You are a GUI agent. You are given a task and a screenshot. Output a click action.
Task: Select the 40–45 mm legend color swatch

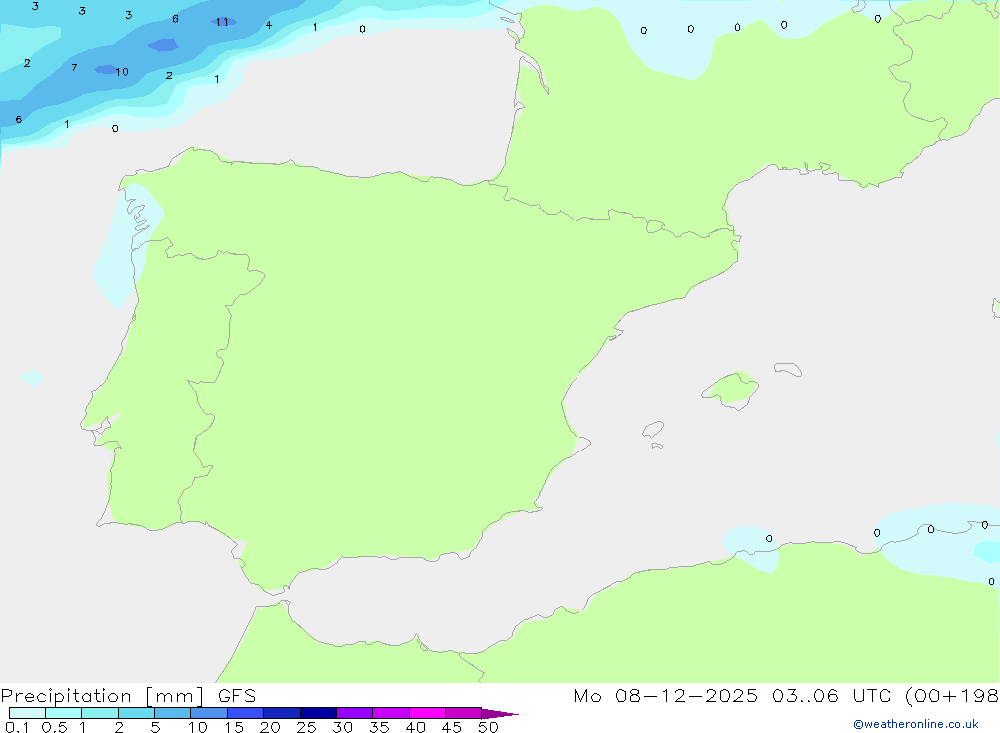click(x=427, y=713)
